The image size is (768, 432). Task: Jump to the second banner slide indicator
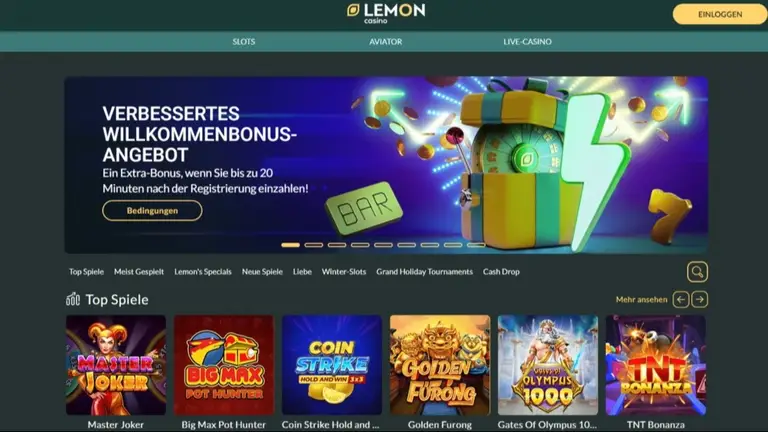pos(313,245)
